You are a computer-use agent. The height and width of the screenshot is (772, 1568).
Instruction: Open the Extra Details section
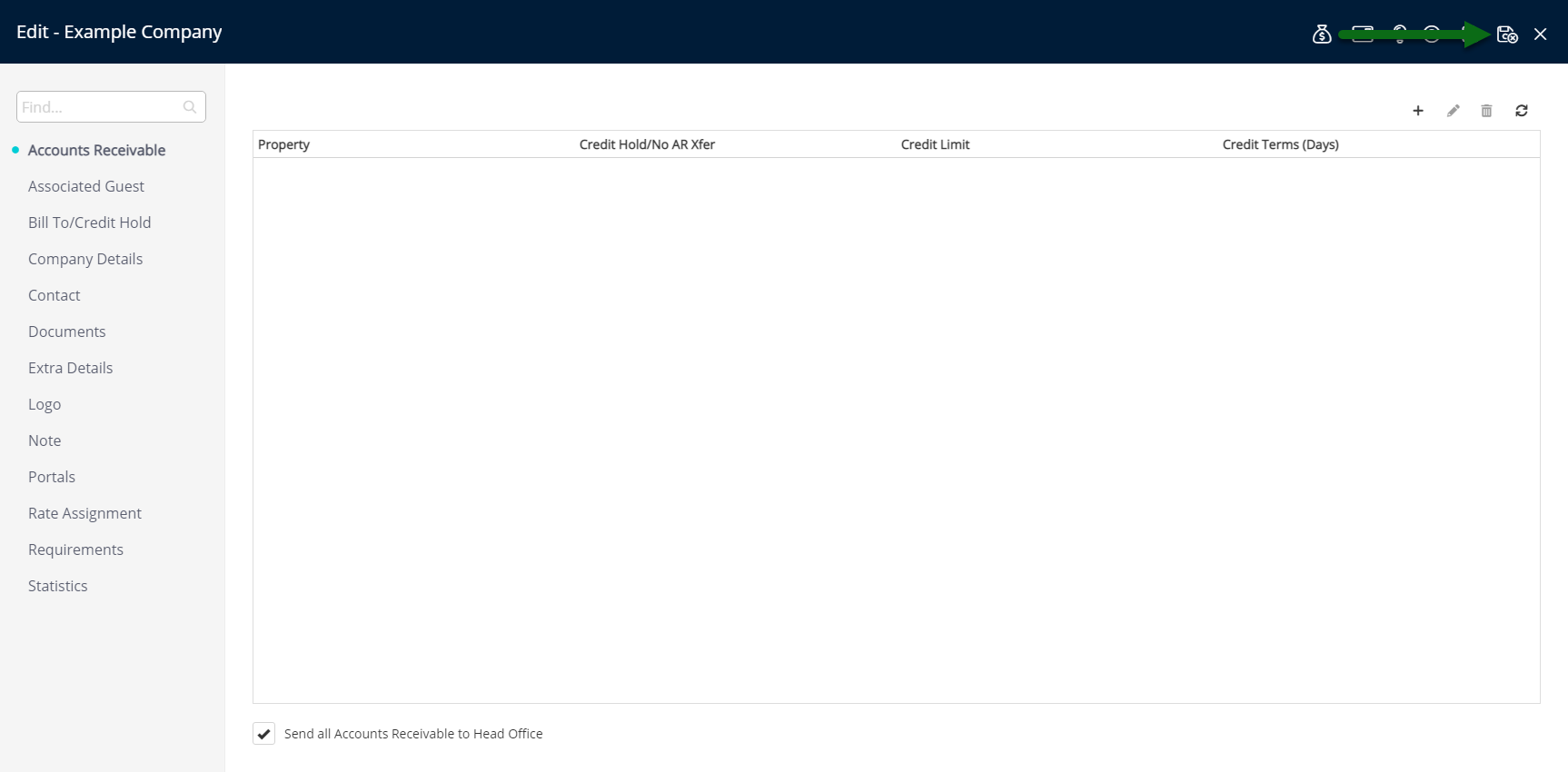(x=70, y=368)
